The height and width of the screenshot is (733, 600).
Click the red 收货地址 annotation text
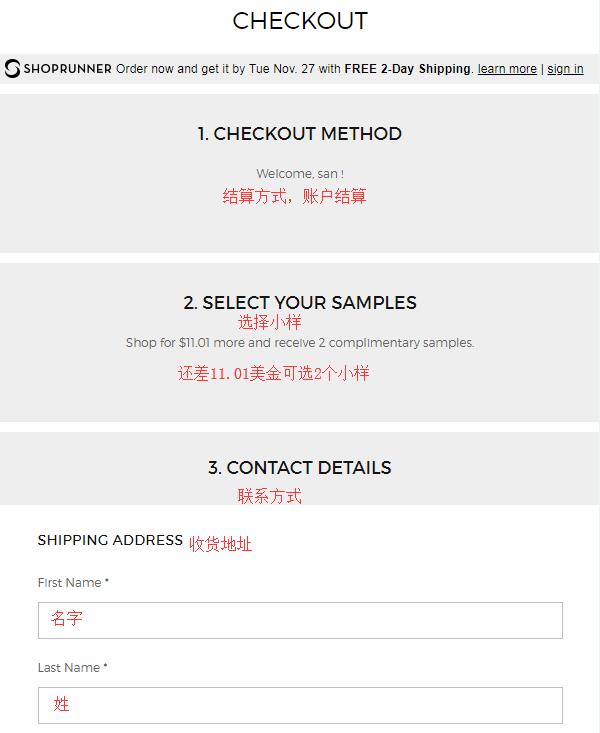[221, 544]
